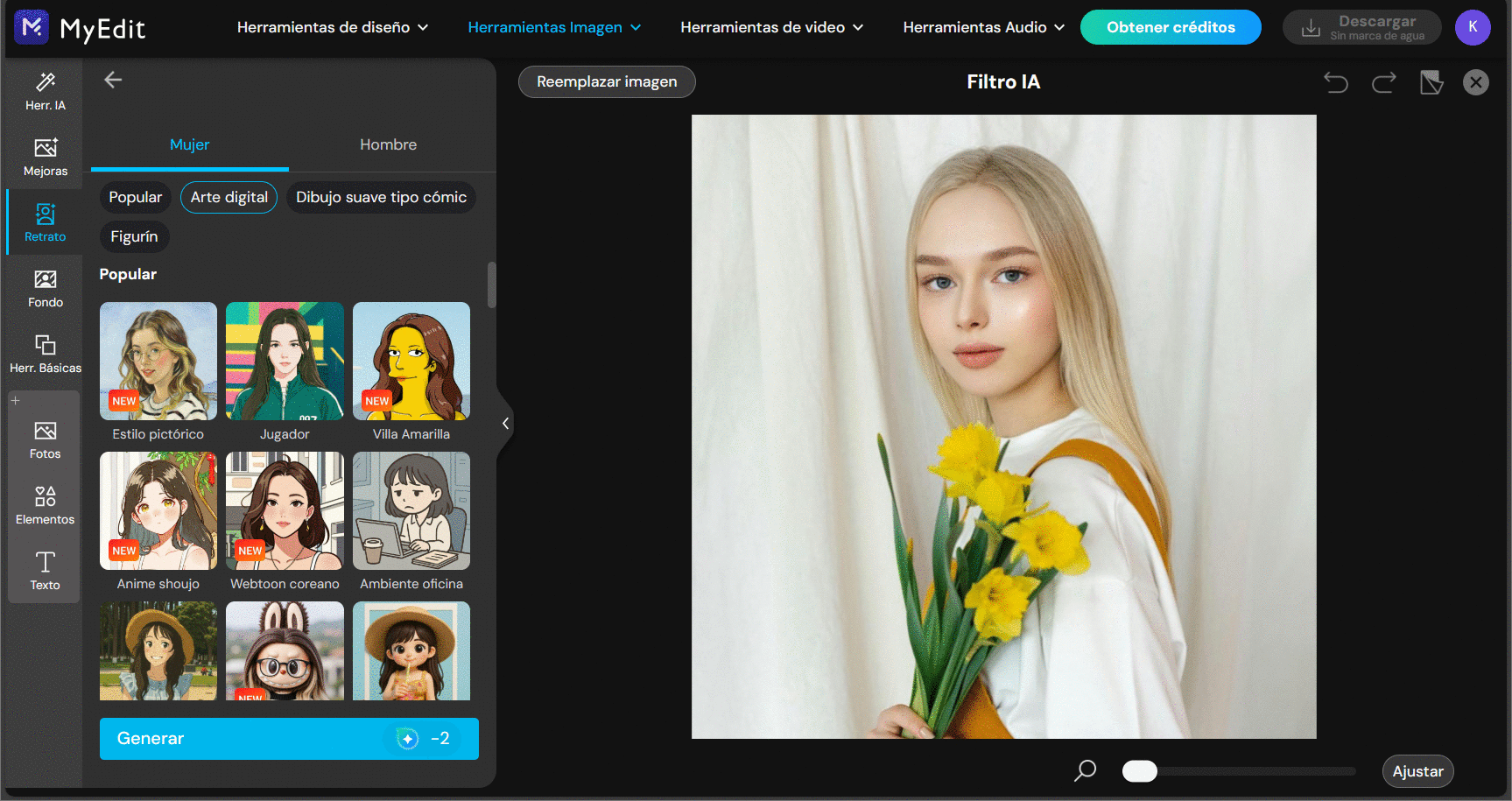Toggle the before/after compare icon
This screenshot has height=801, width=1512.
point(1431,82)
